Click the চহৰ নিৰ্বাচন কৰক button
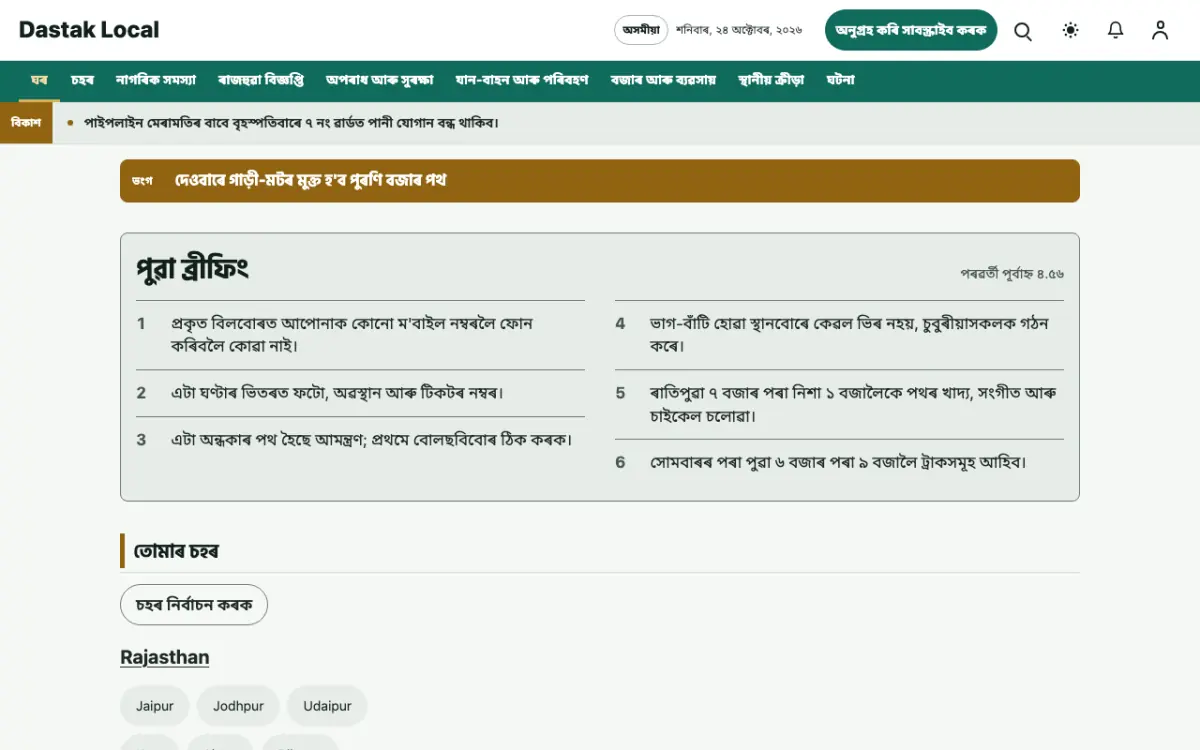Viewport: 1200px width, 750px height. pyautogui.click(x=194, y=605)
